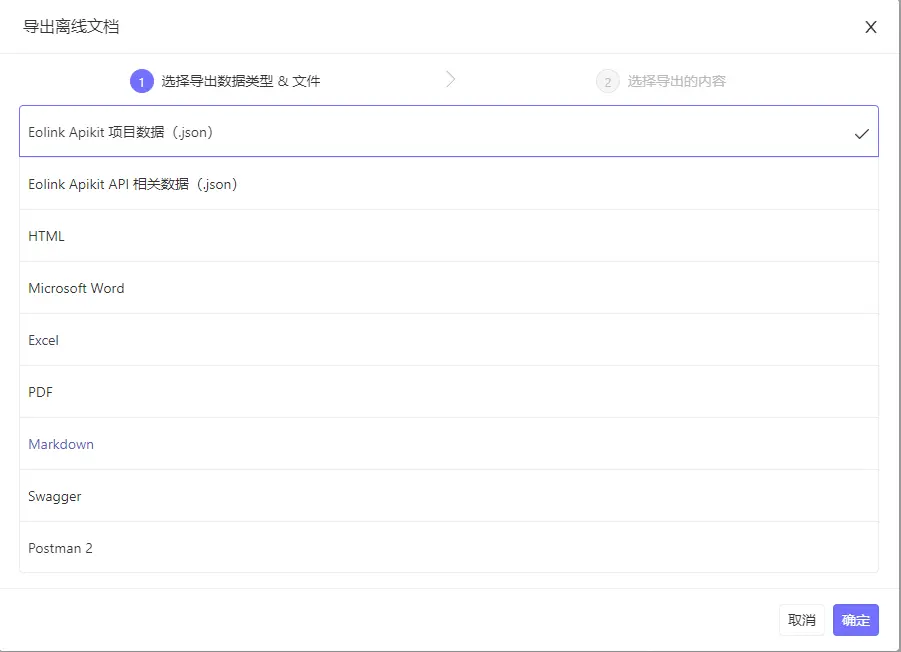Choose Eolink Apikit API 相关数据 (.json)
The width and height of the screenshot is (901, 652).
(133, 184)
